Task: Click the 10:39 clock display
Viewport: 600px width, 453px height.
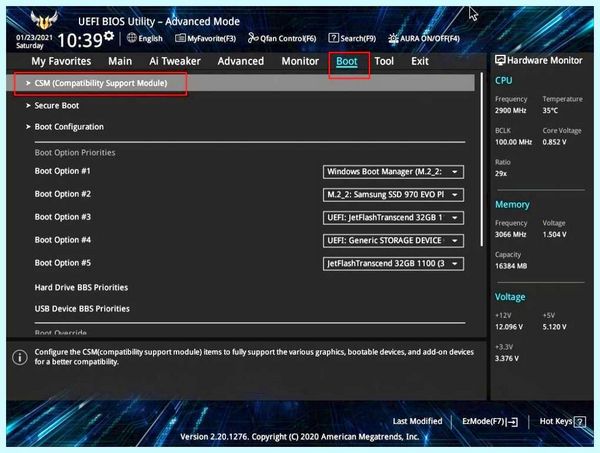Action: 80,40
